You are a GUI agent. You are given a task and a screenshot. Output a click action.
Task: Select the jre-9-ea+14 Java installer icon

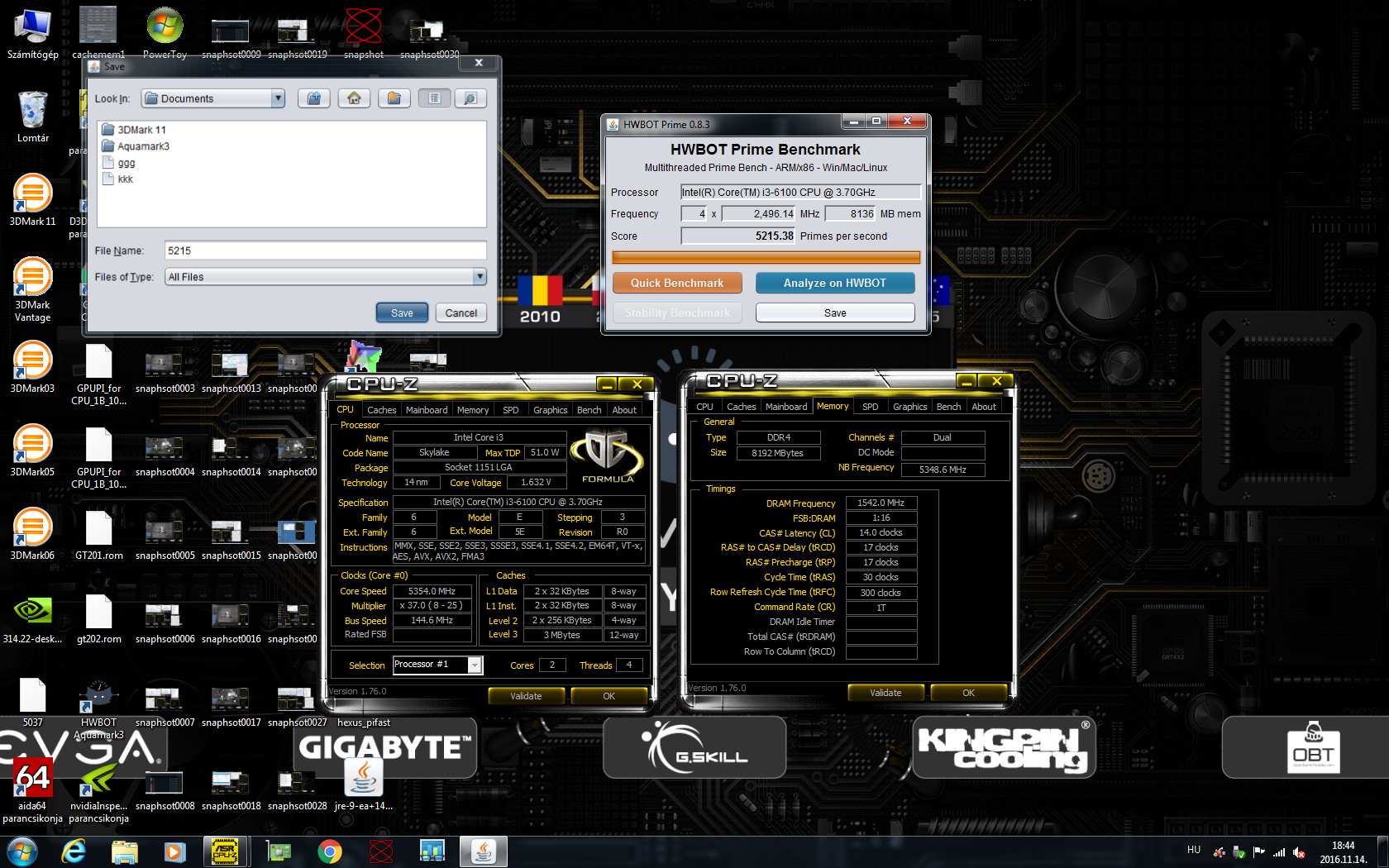click(364, 785)
